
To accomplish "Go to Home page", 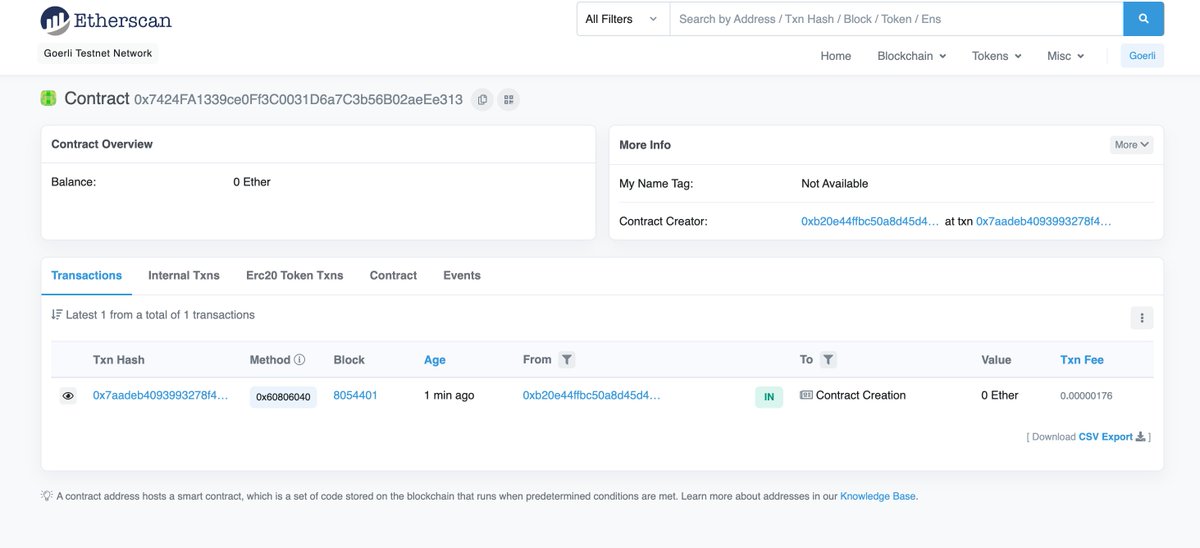I will tap(835, 56).
